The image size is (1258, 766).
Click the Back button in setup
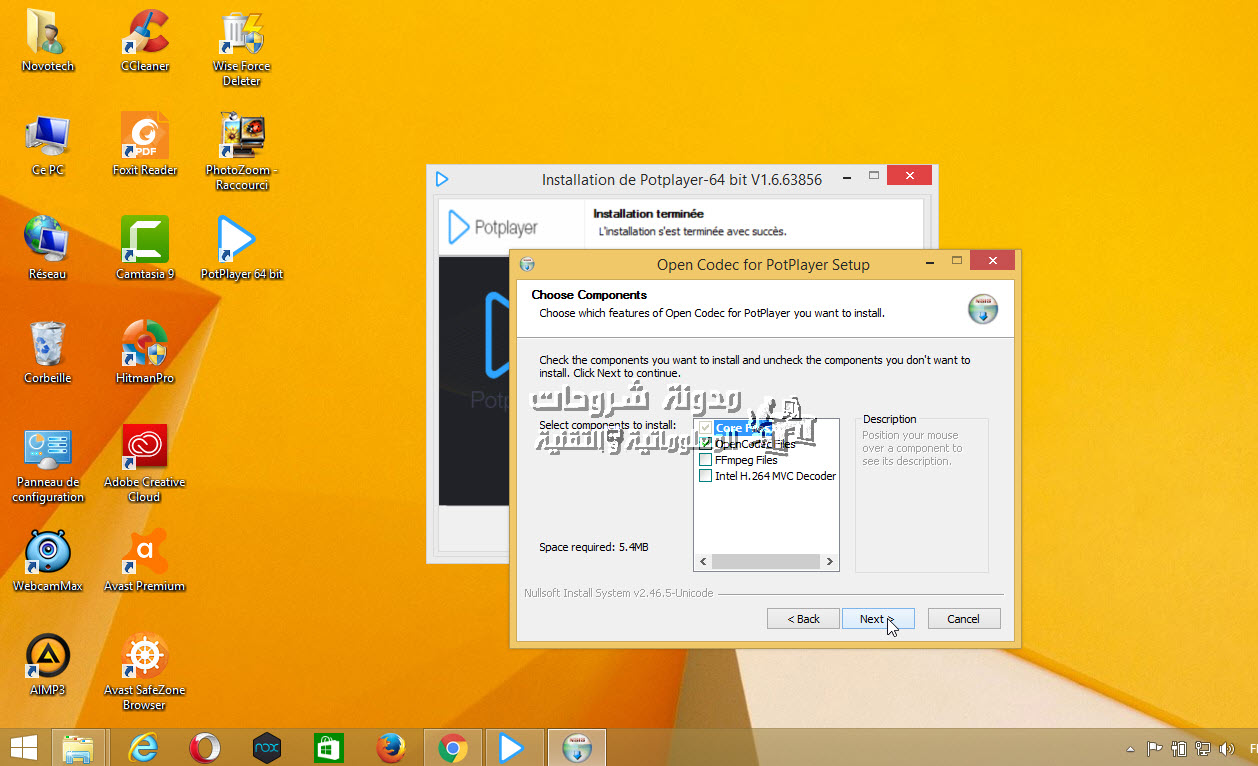[x=803, y=619]
